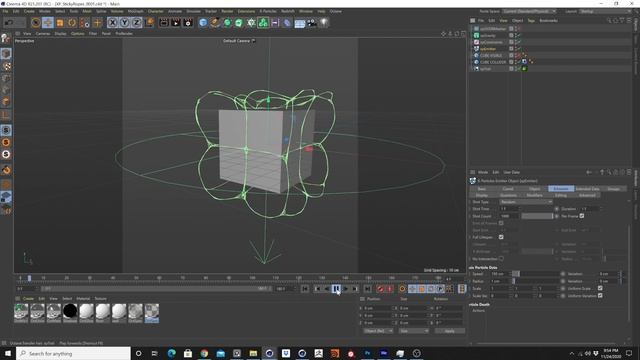Open Windows Start menu
The width and height of the screenshot is (640, 360).
(x=8, y=353)
